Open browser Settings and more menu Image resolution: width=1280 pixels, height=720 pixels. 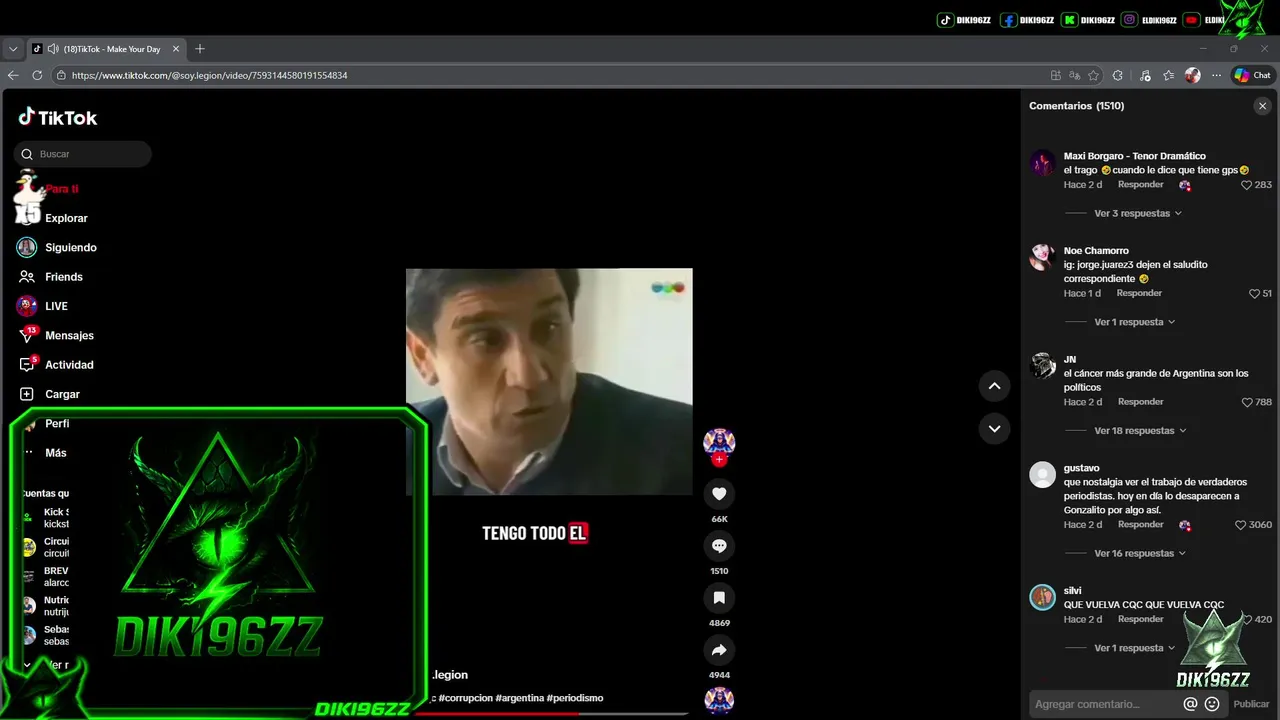coord(1216,75)
